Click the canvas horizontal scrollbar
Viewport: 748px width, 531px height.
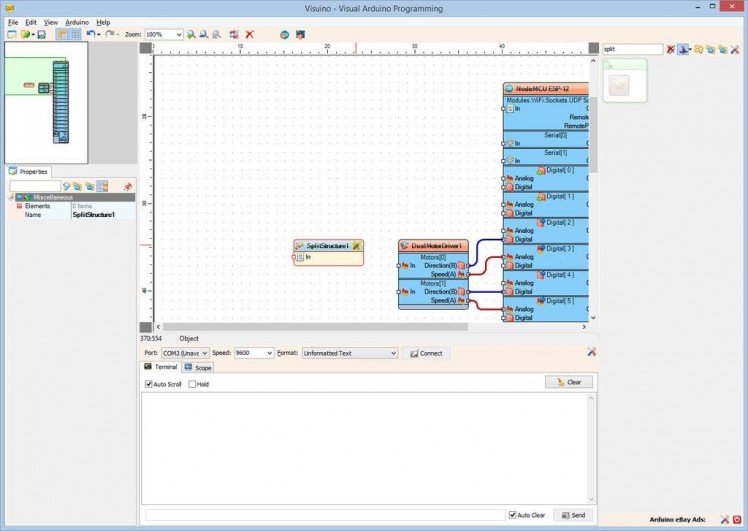coord(370,326)
